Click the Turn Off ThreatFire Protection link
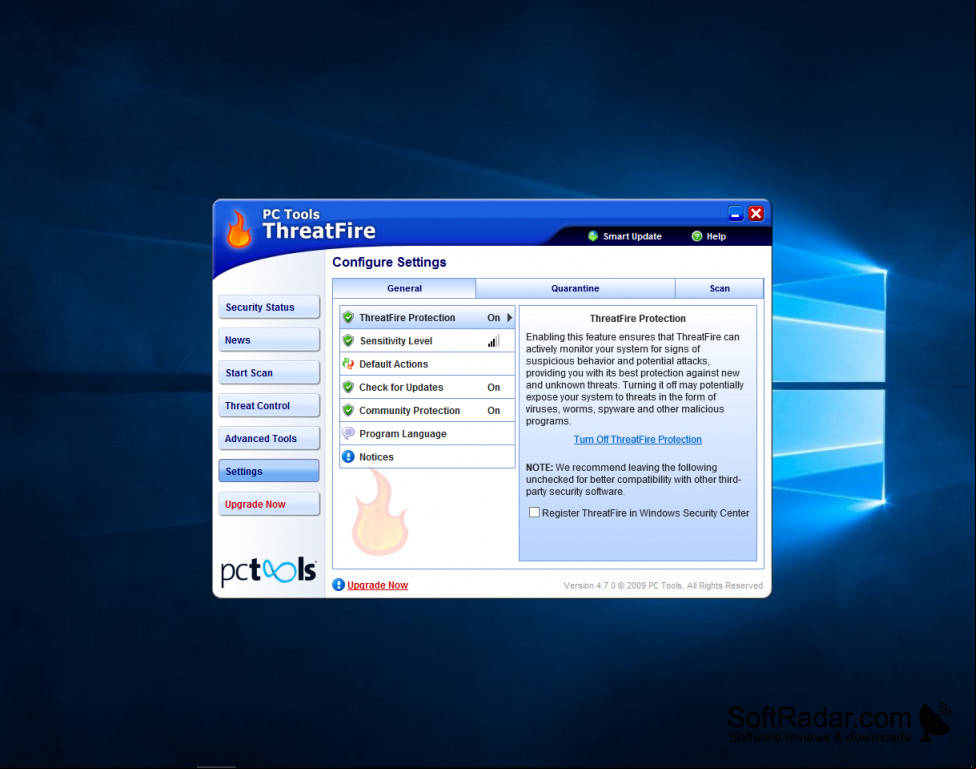Viewport: 976px width, 769px height. (637, 440)
